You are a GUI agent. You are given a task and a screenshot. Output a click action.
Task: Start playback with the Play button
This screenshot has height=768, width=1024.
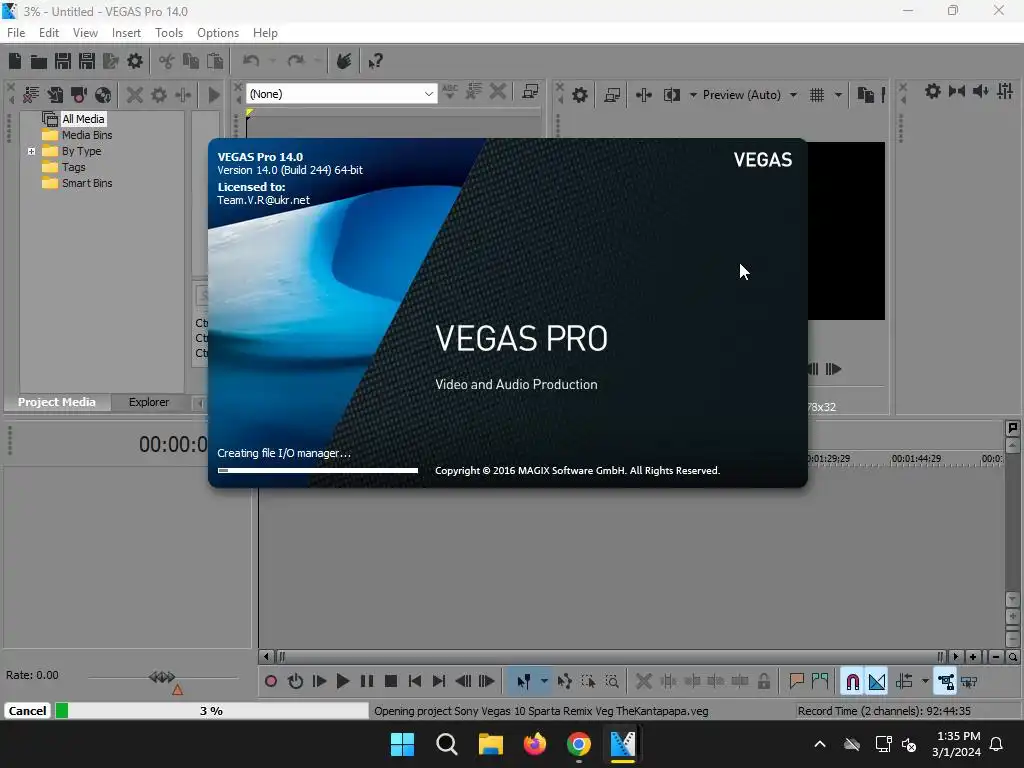point(343,682)
